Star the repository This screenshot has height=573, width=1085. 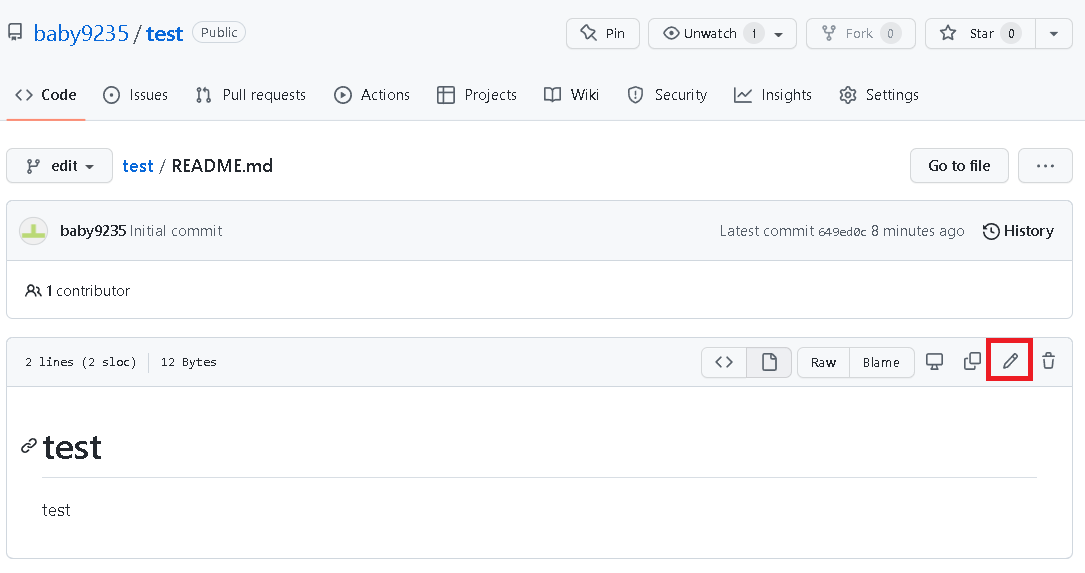point(981,33)
